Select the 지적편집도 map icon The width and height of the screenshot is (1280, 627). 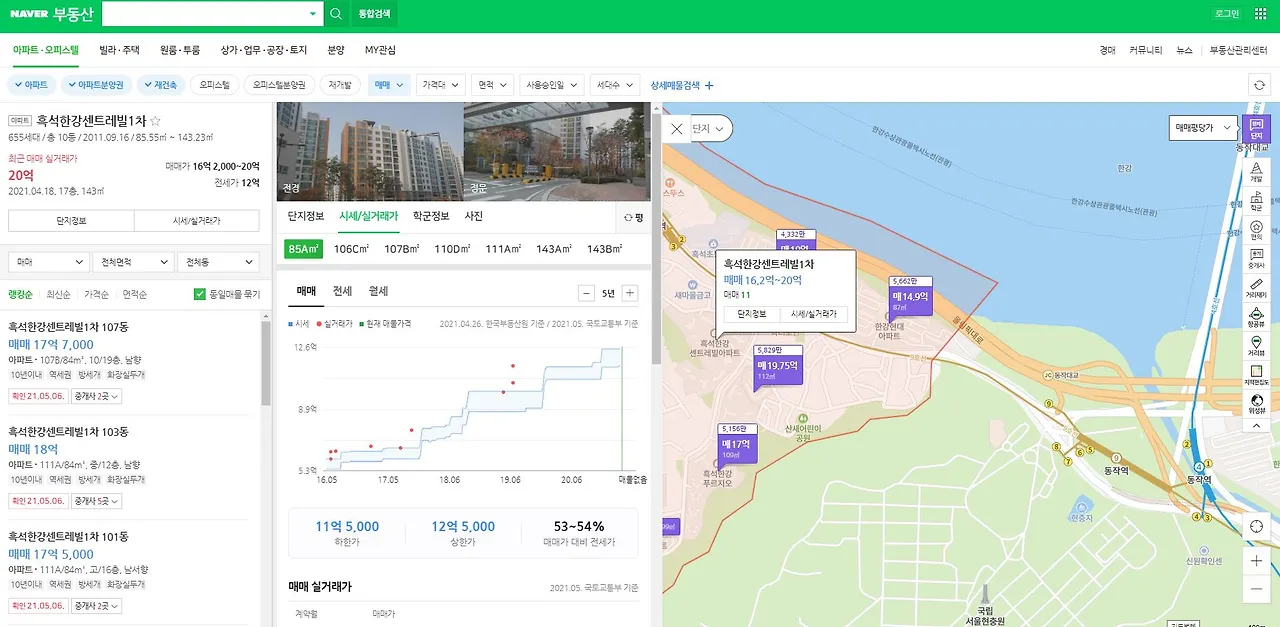[x=1257, y=376]
